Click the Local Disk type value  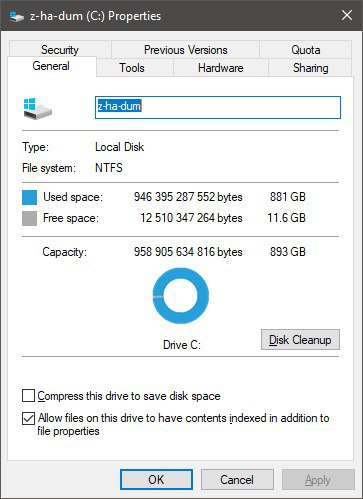pyautogui.click(x=119, y=147)
